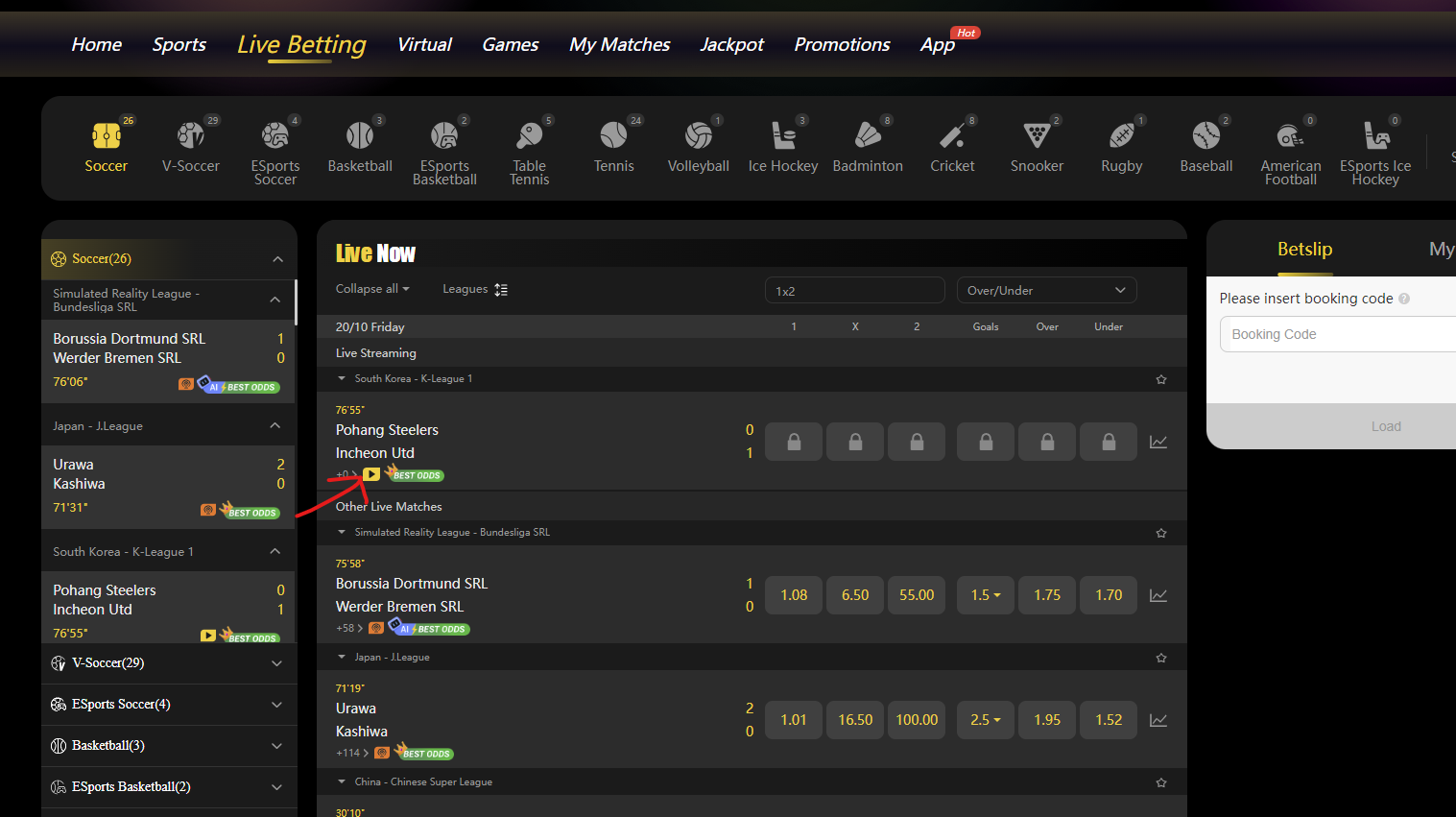Bet on Urawa win at 1.01
The width and height of the screenshot is (1456, 817).
794,720
